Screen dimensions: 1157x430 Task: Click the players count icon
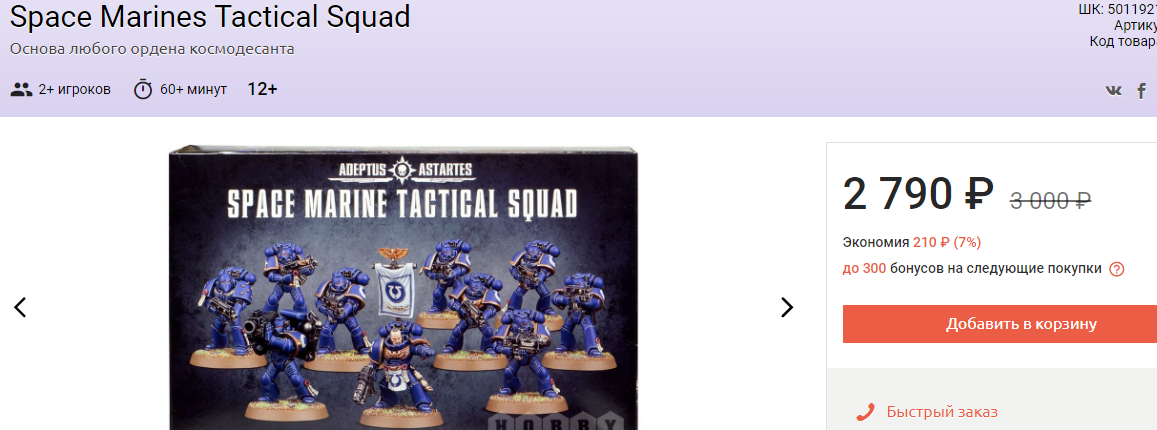point(22,90)
